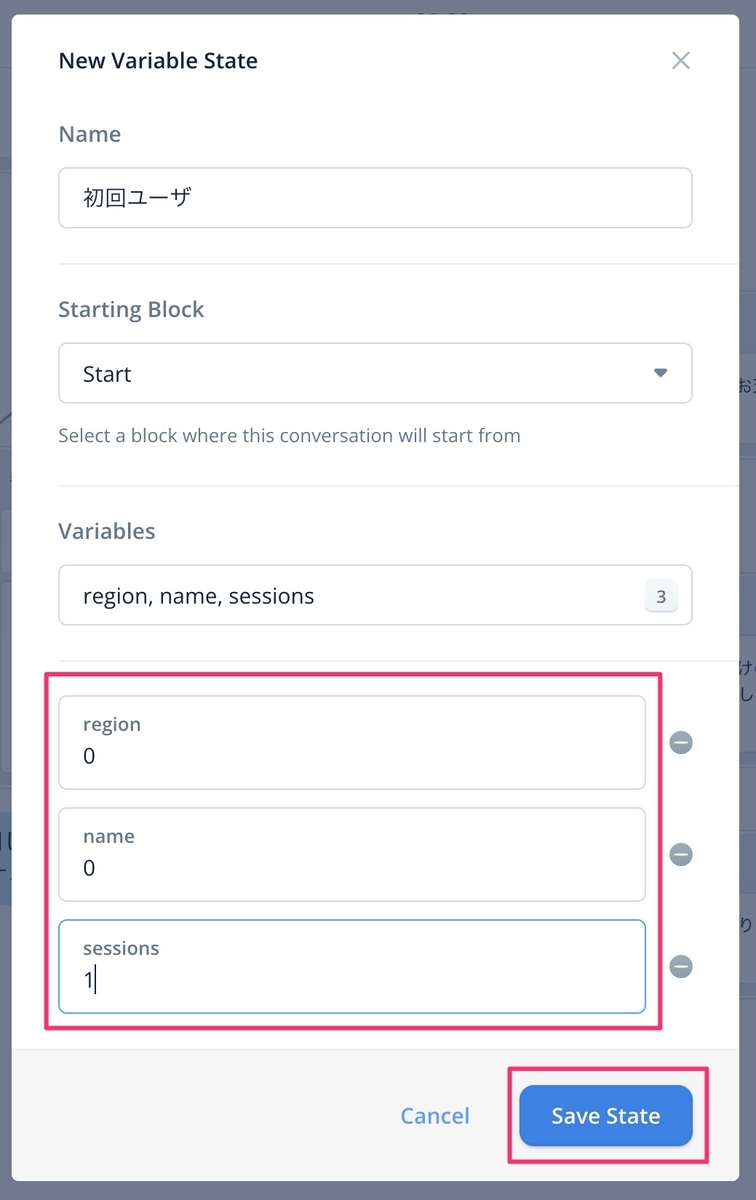Save the state with Save State

pyautogui.click(x=606, y=1116)
